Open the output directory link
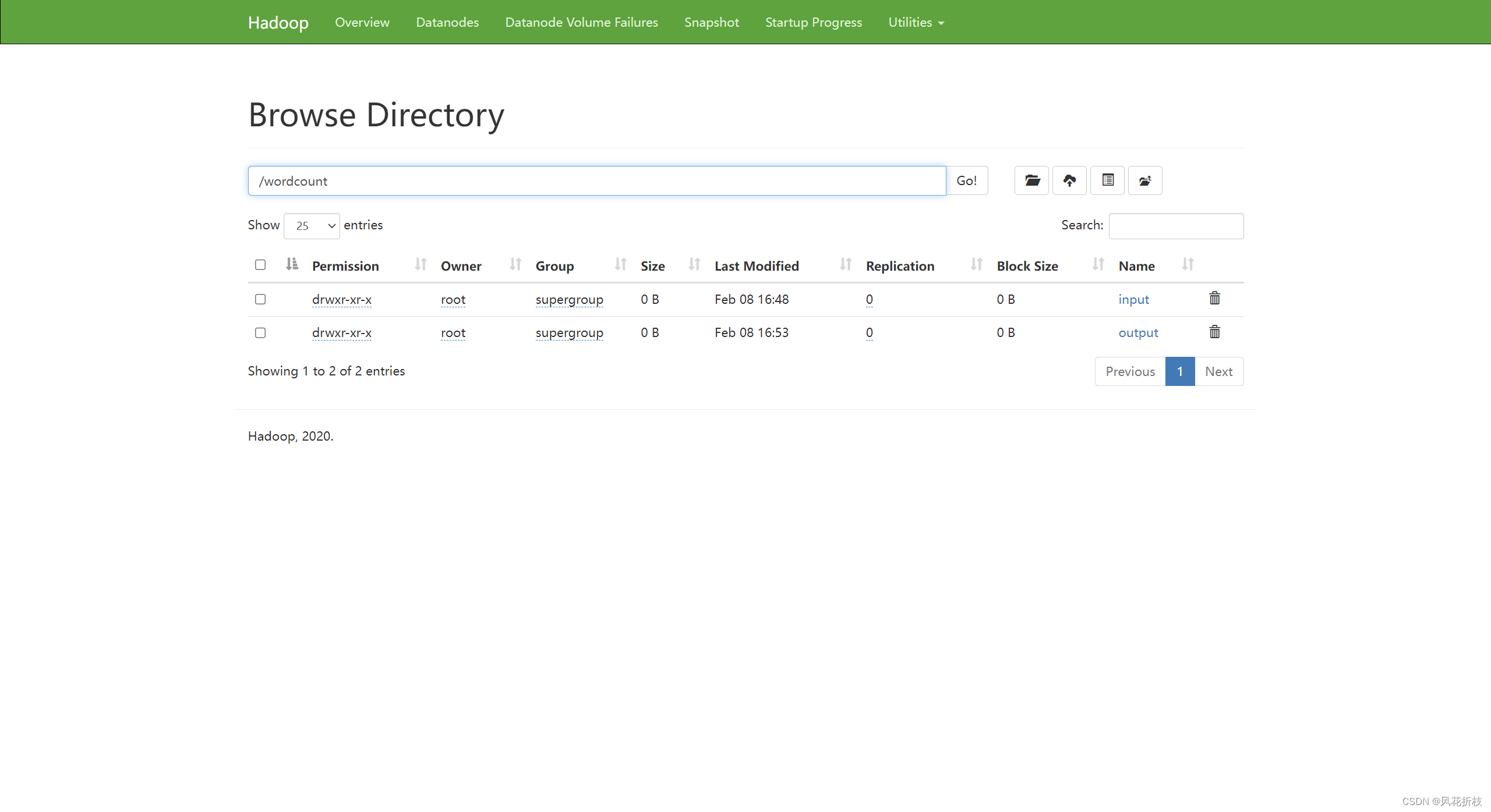1491x812 pixels. coord(1138,332)
